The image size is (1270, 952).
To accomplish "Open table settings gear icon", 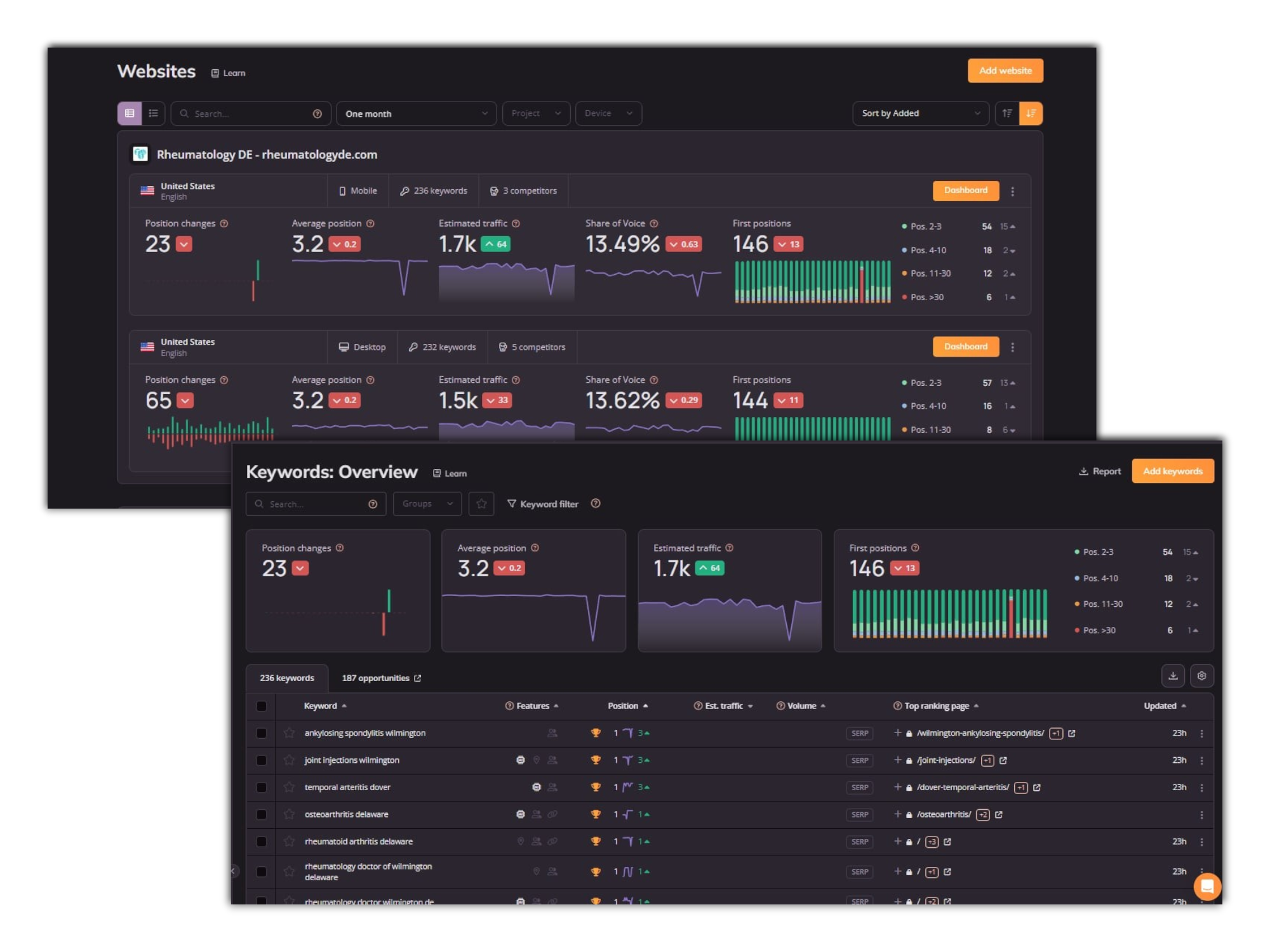I will 1201,676.
